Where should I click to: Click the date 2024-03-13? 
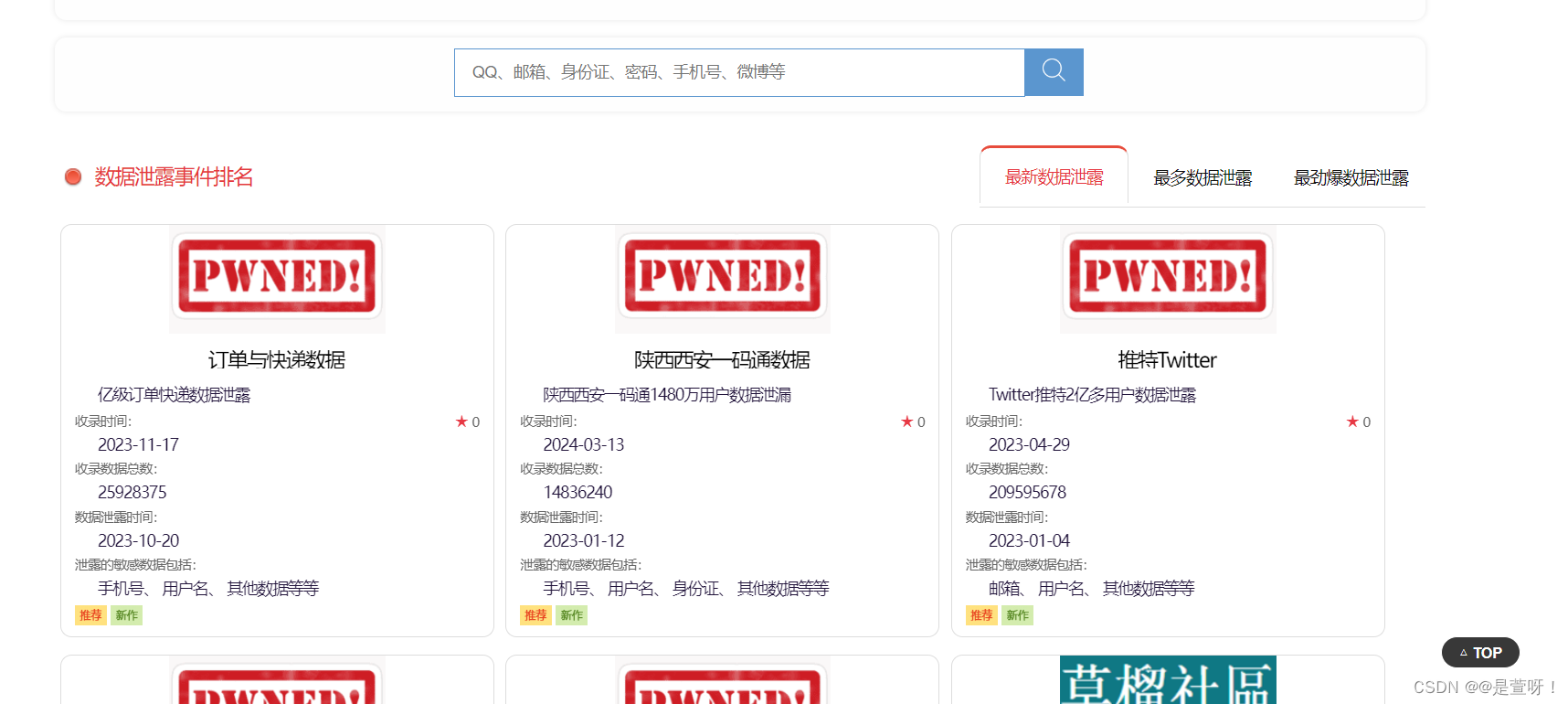click(583, 444)
